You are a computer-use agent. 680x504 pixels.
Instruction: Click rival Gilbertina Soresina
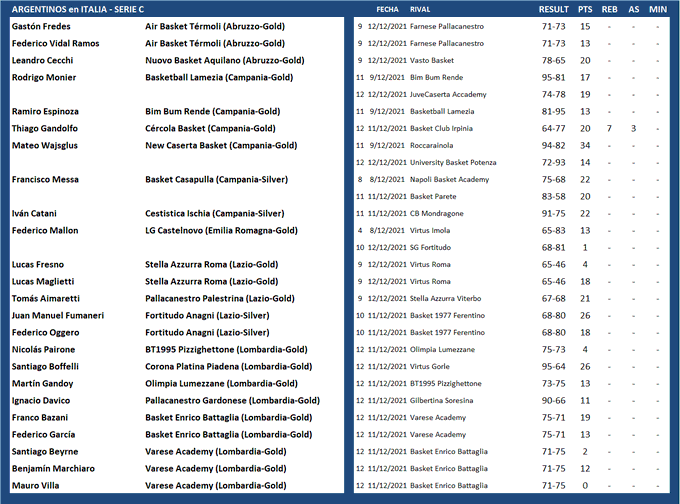pyautogui.click(x=441, y=400)
